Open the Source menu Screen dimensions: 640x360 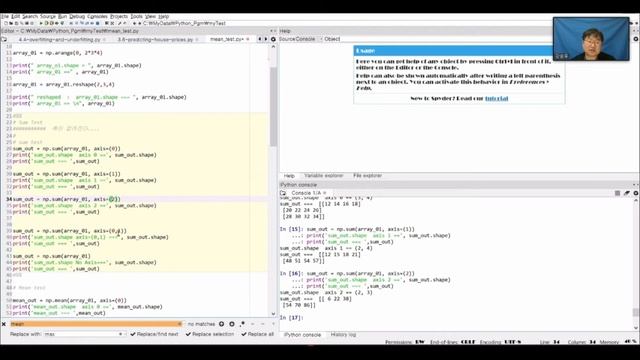tap(48, 16)
